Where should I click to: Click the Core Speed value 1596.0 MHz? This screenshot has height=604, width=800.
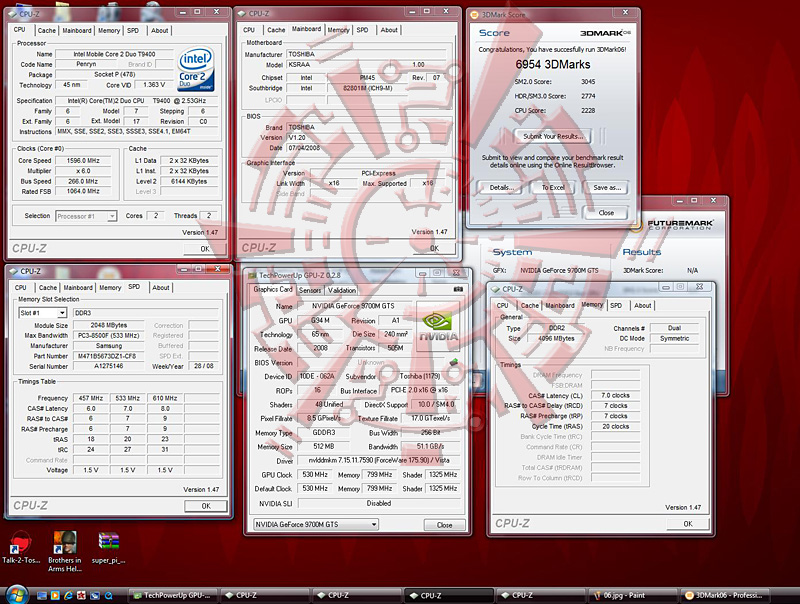[83, 161]
